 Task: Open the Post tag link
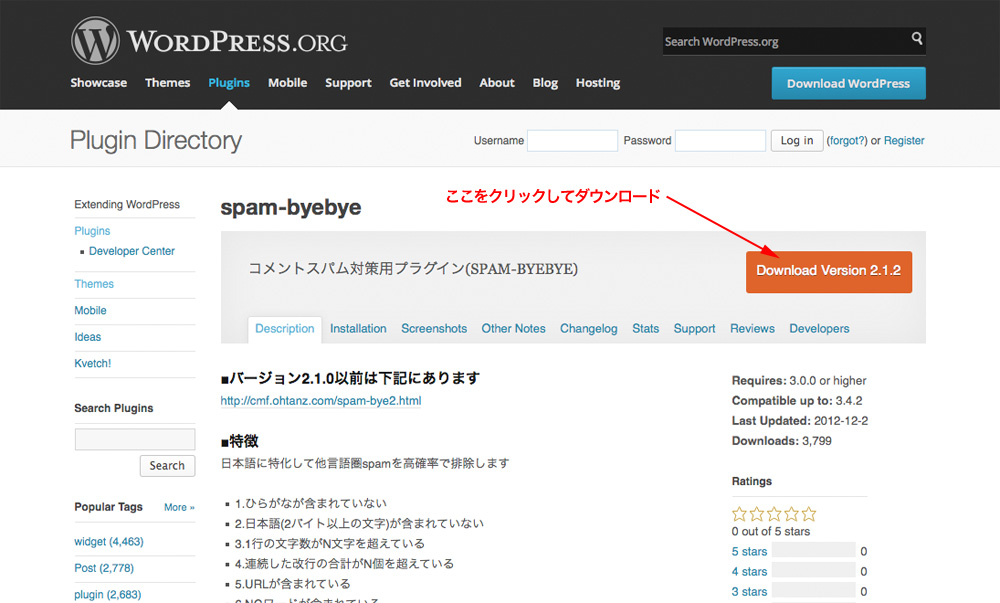pos(104,568)
